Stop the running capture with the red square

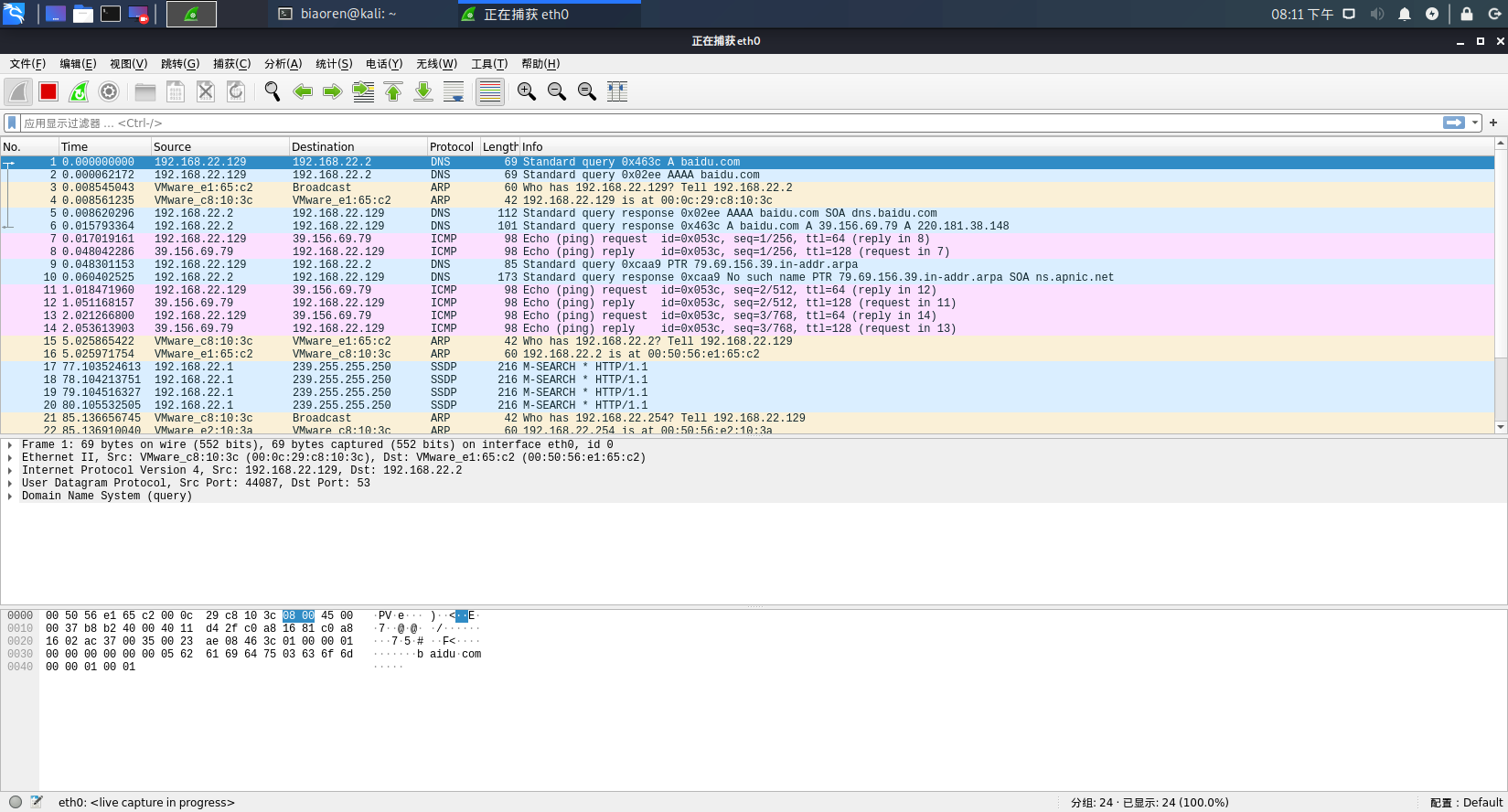pyautogui.click(x=48, y=91)
